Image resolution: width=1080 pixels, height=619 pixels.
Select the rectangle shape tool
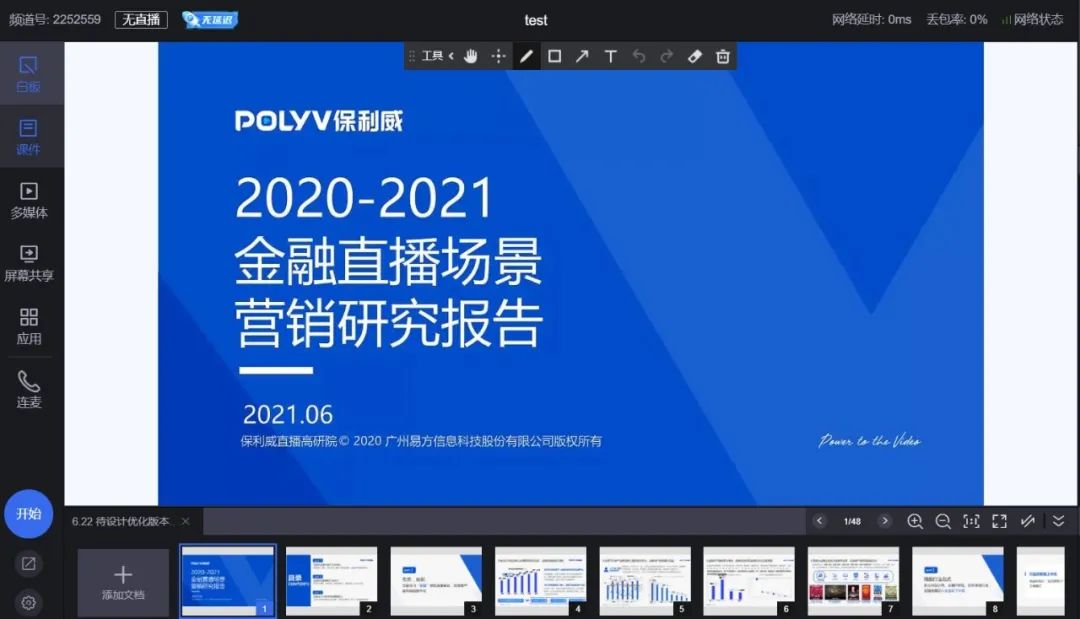[554, 56]
